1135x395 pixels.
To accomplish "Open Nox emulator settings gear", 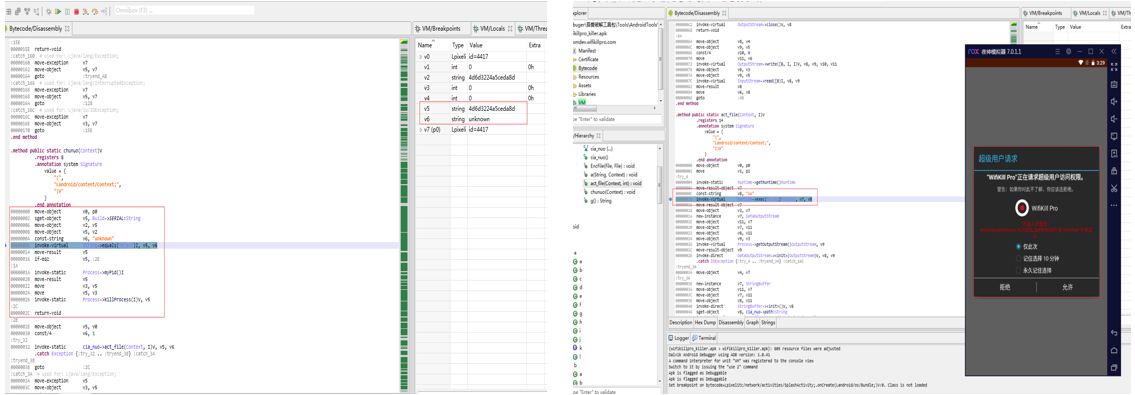I will coord(1068,51).
